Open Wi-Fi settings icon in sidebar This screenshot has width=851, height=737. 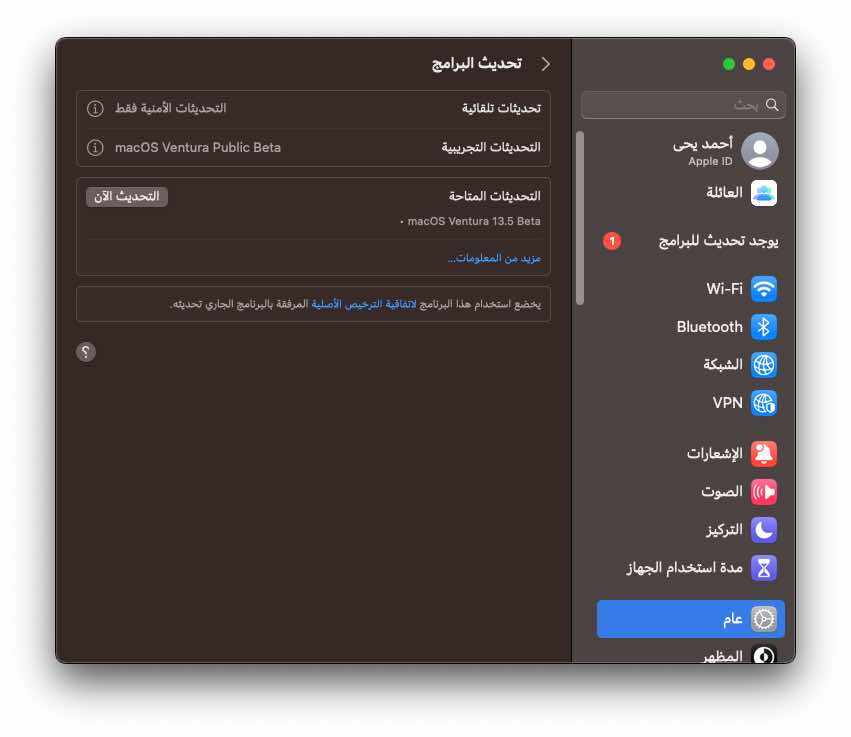tap(763, 289)
